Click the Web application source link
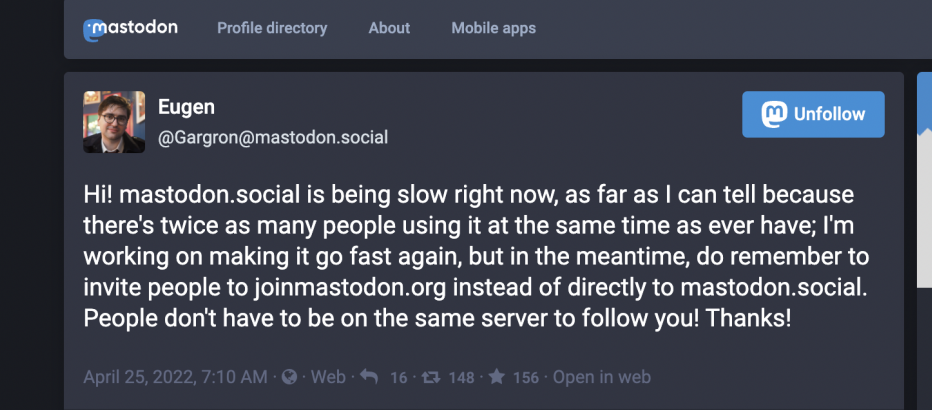932x410 pixels. click(328, 377)
